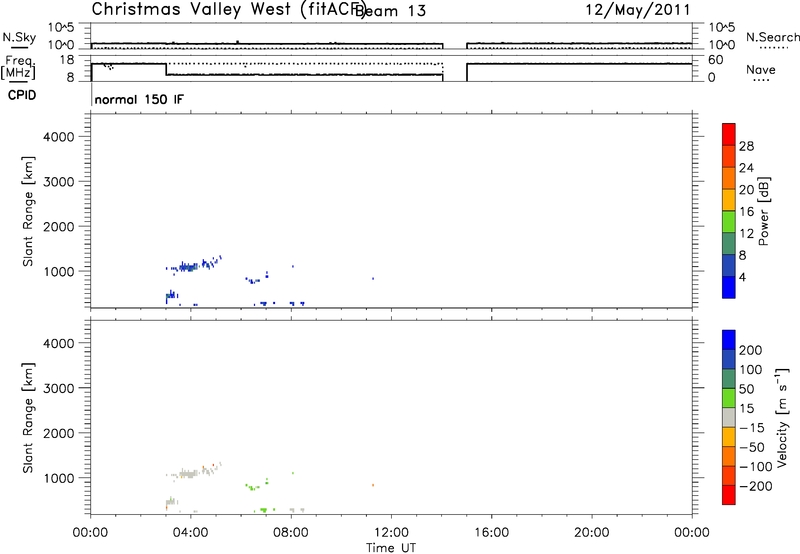Click the 4000 tick label on power panel
This screenshot has width=800, height=554.
pyautogui.click(x=59, y=137)
